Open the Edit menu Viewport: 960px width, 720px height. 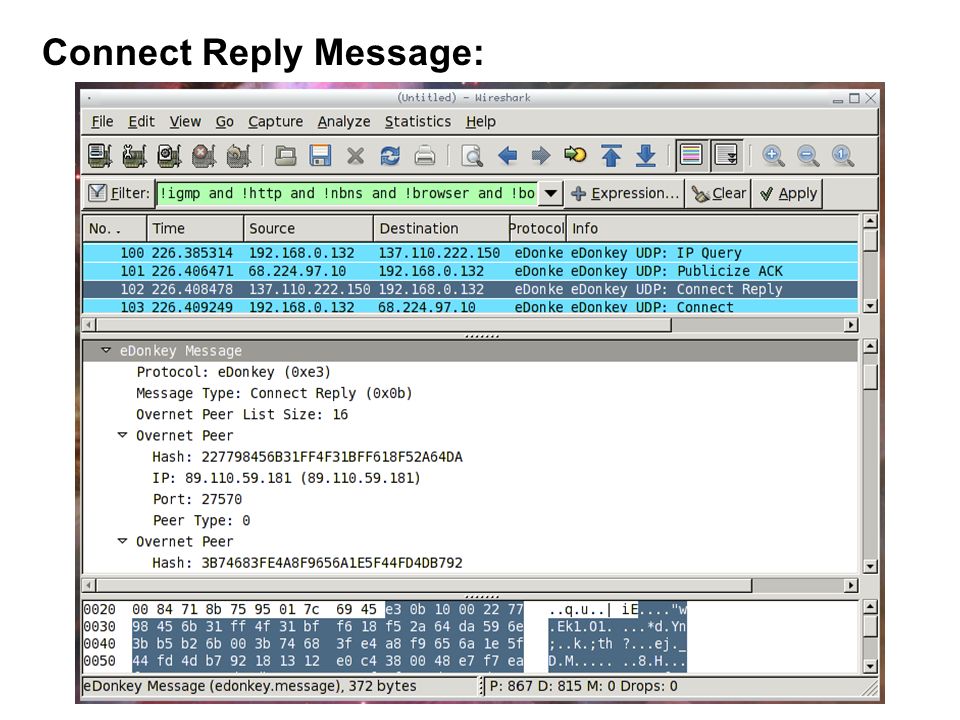(x=141, y=122)
